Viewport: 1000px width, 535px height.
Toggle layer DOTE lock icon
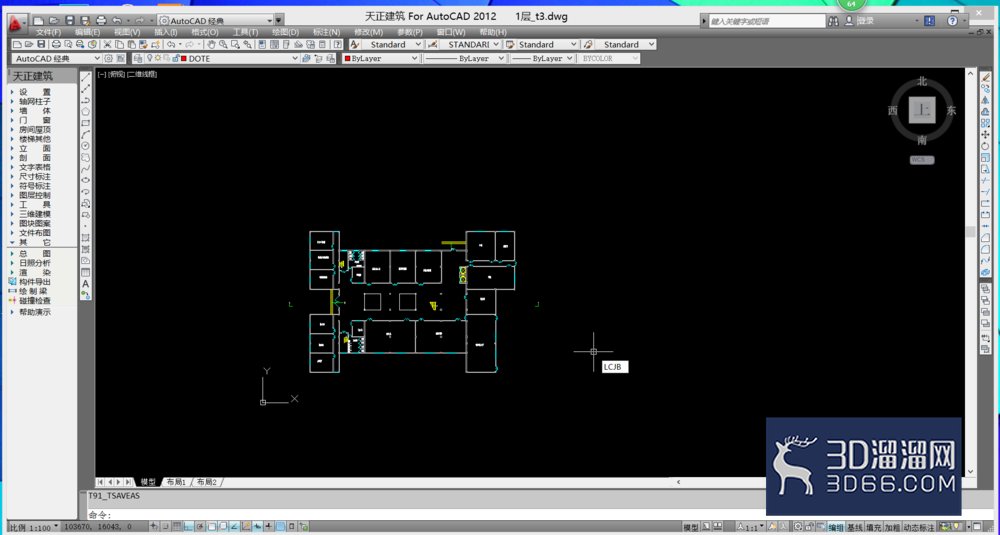point(175,59)
